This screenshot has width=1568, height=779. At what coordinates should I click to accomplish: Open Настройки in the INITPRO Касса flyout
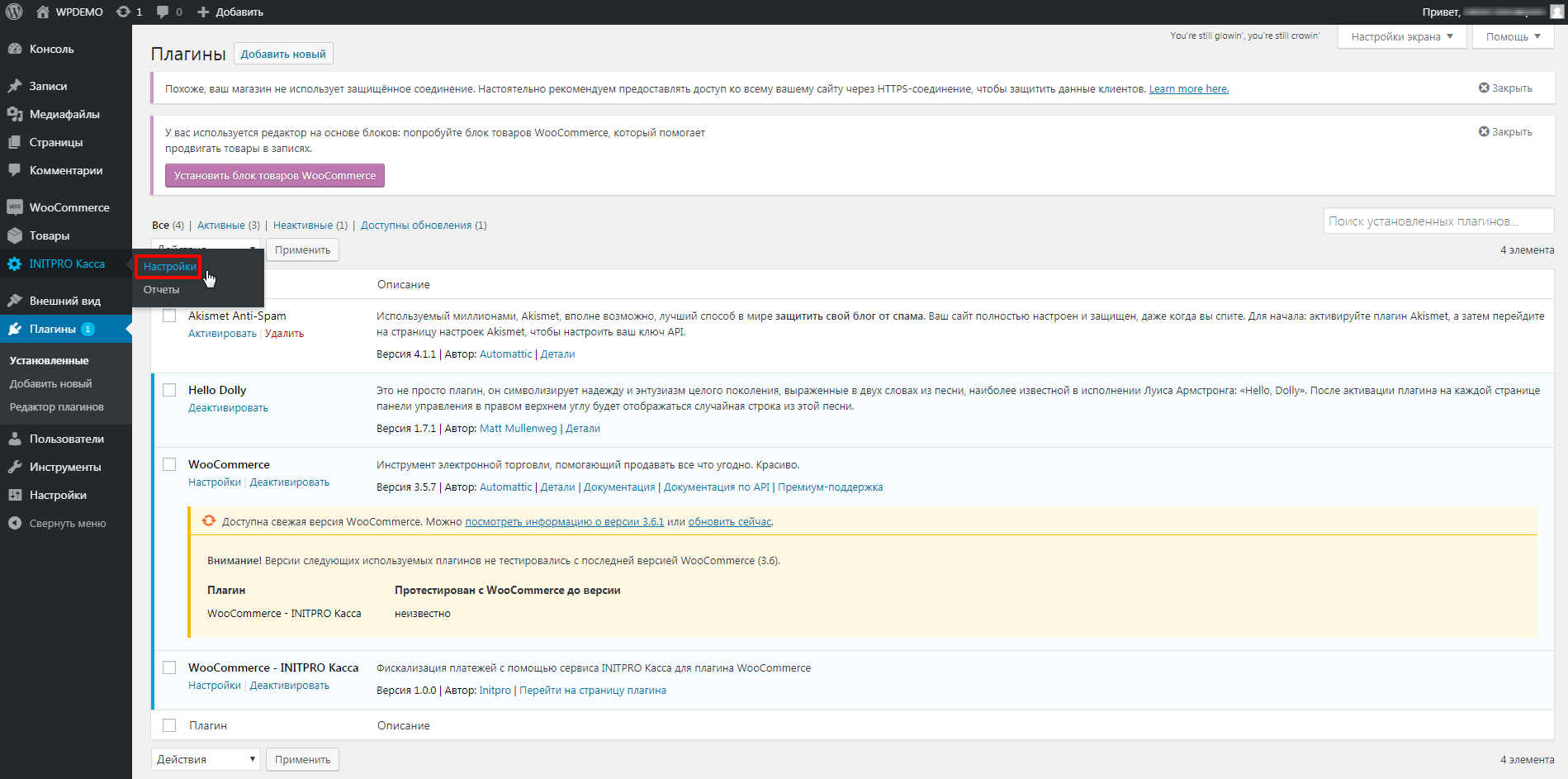click(169, 266)
